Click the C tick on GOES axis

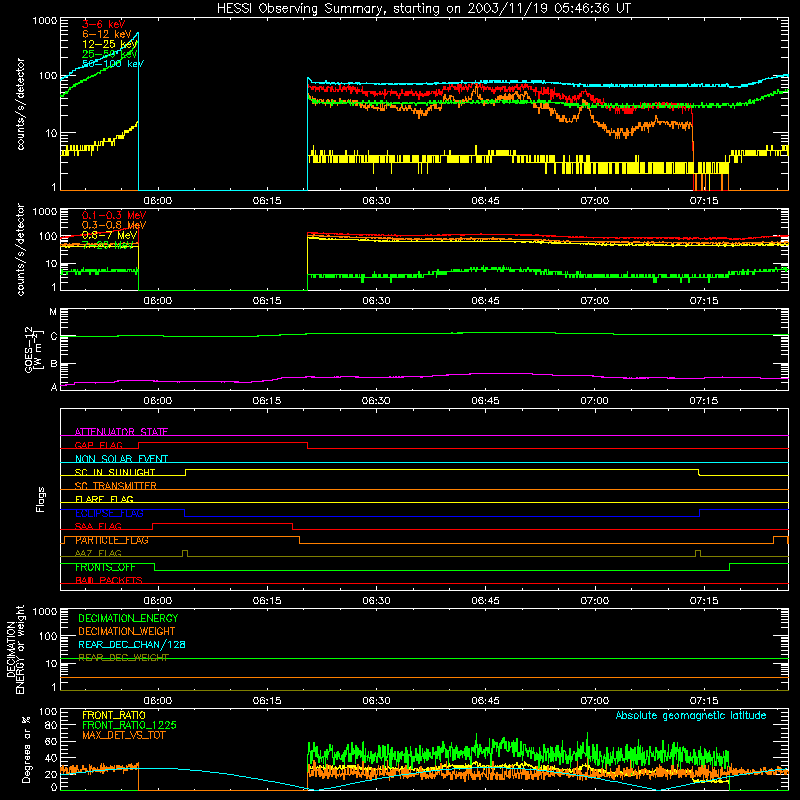[54, 336]
